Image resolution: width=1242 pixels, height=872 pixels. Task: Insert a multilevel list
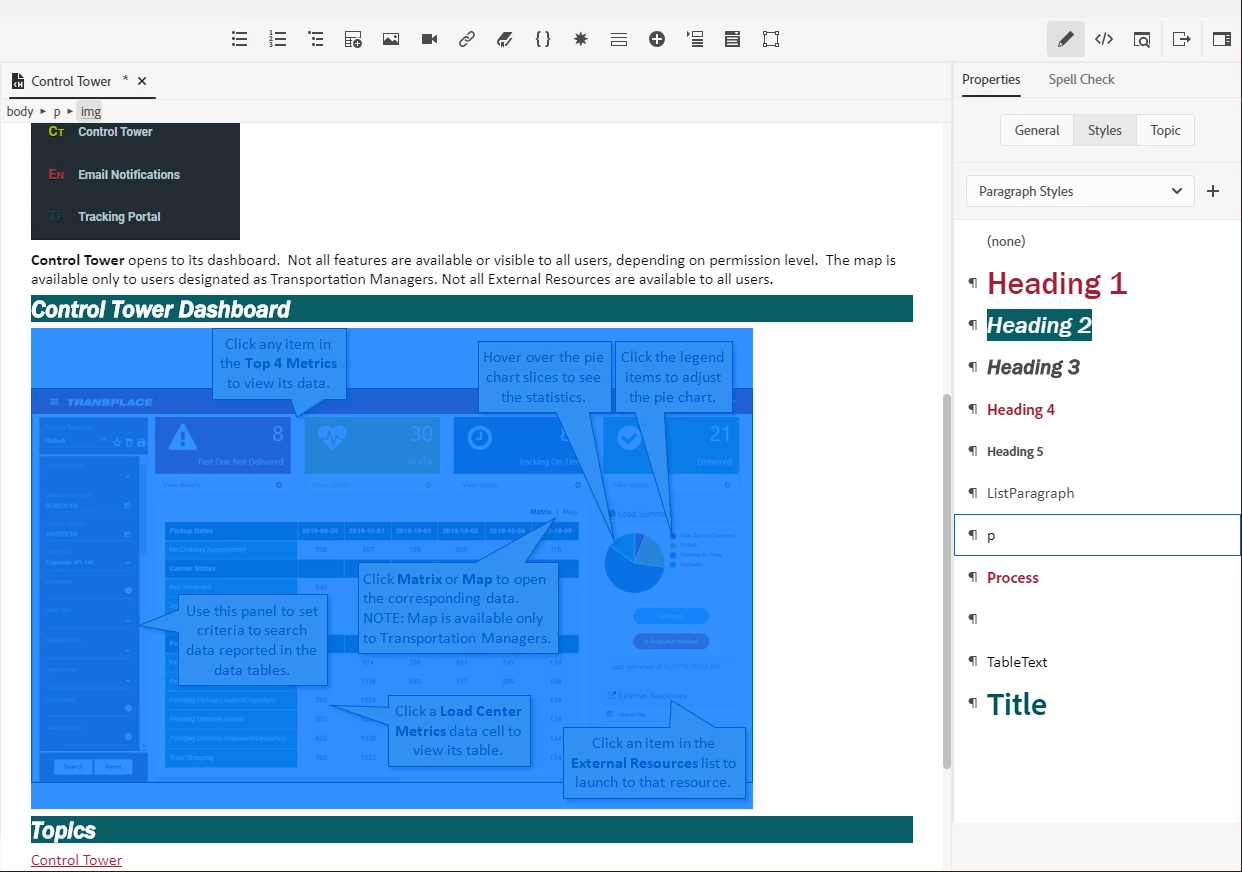coord(315,39)
